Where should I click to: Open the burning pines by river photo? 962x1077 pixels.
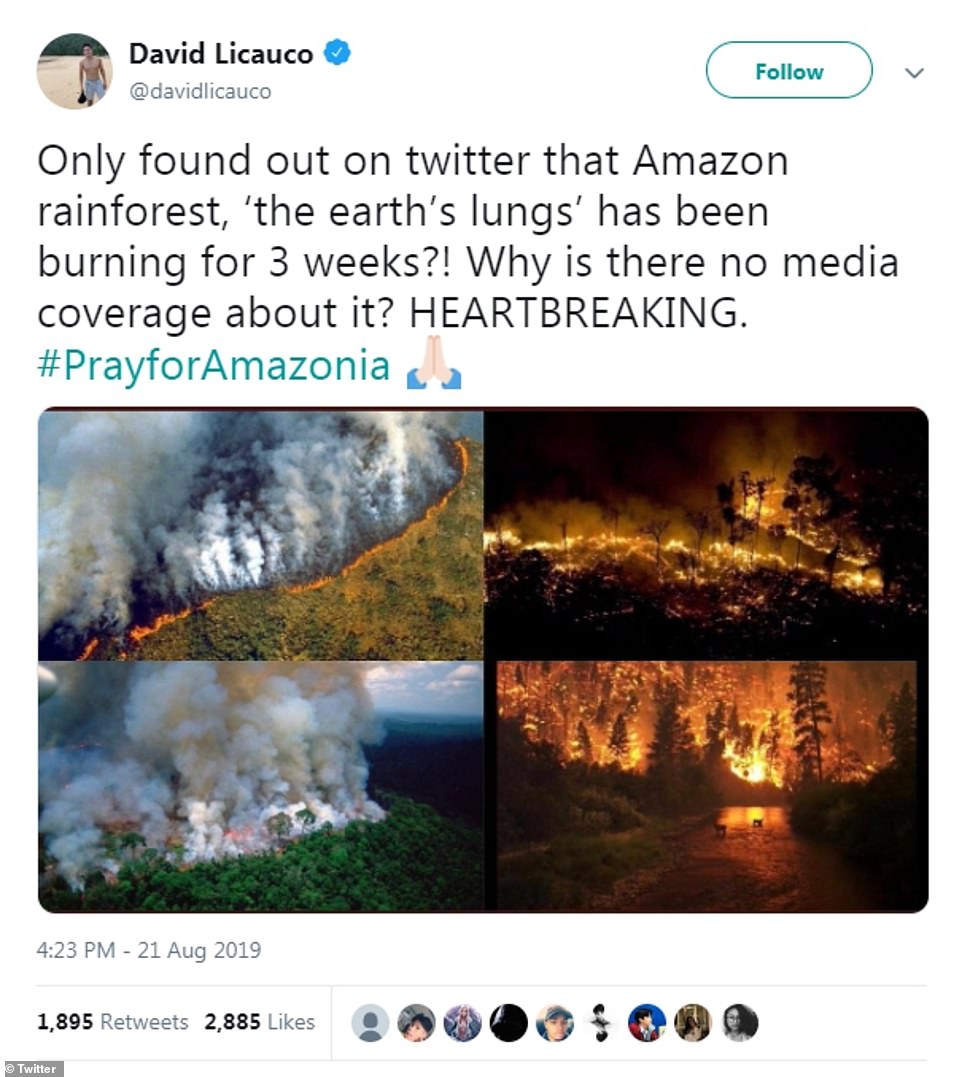click(706, 786)
